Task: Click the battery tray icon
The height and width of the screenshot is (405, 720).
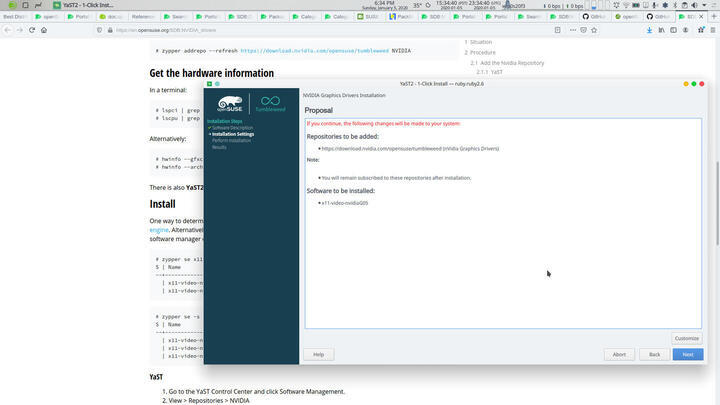Action: point(636,5)
